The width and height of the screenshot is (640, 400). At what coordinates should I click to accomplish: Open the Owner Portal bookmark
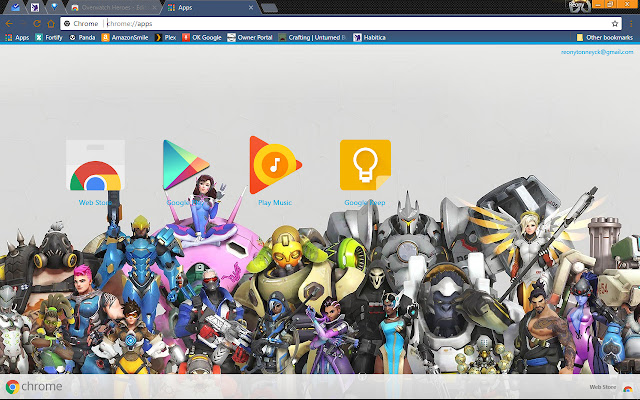click(250, 38)
